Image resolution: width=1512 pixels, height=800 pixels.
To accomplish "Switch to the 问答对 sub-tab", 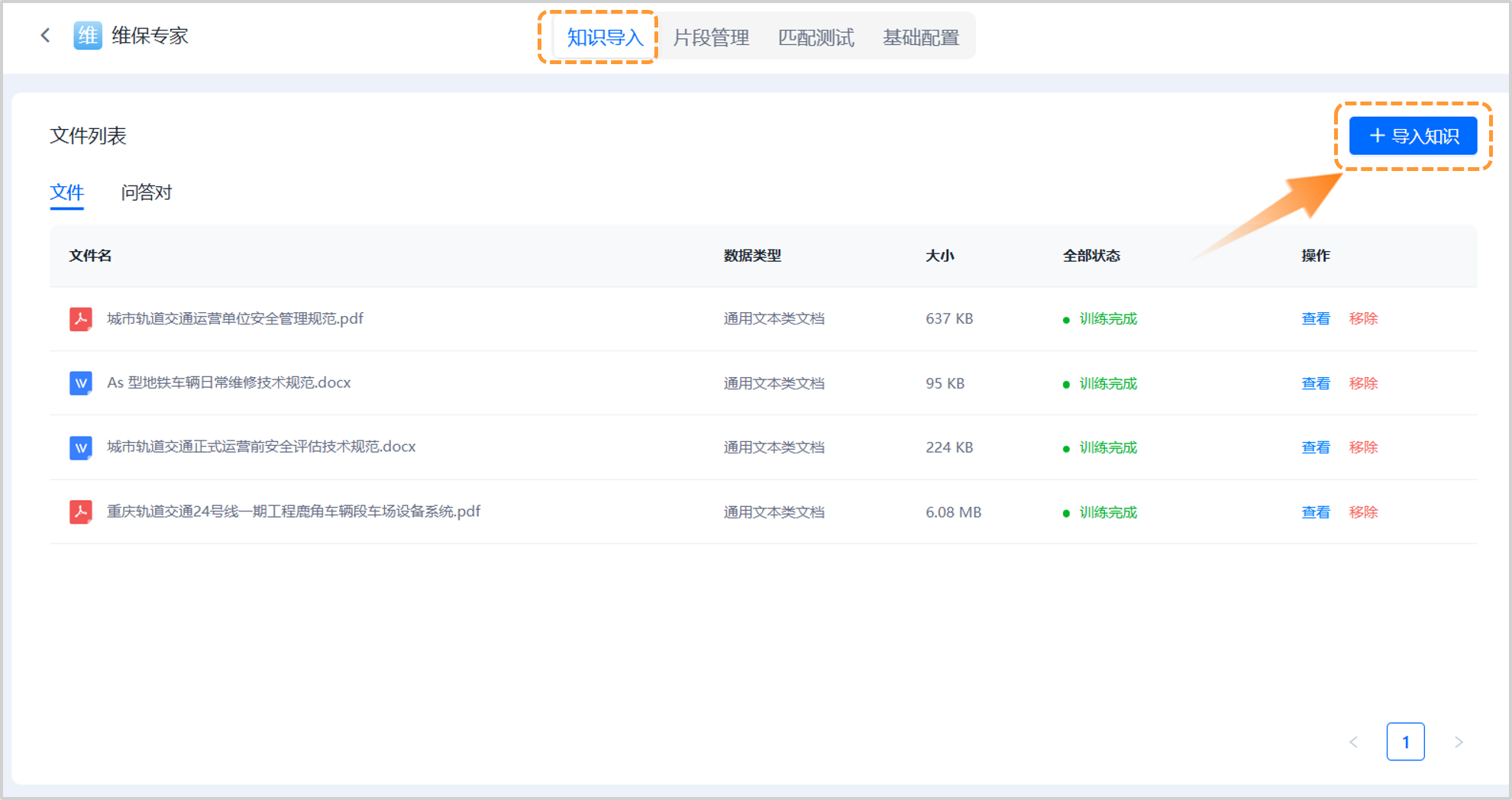I will coord(147,192).
